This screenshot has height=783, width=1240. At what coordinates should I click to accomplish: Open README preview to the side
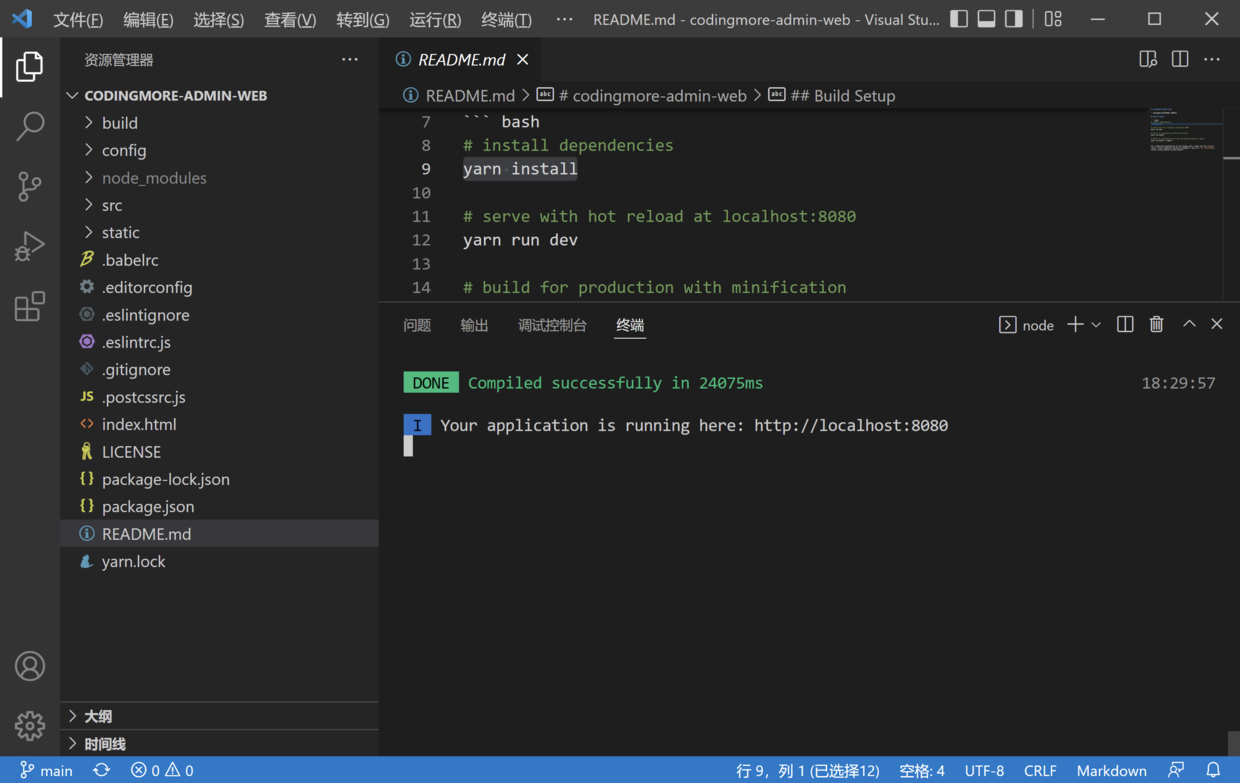1148,60
